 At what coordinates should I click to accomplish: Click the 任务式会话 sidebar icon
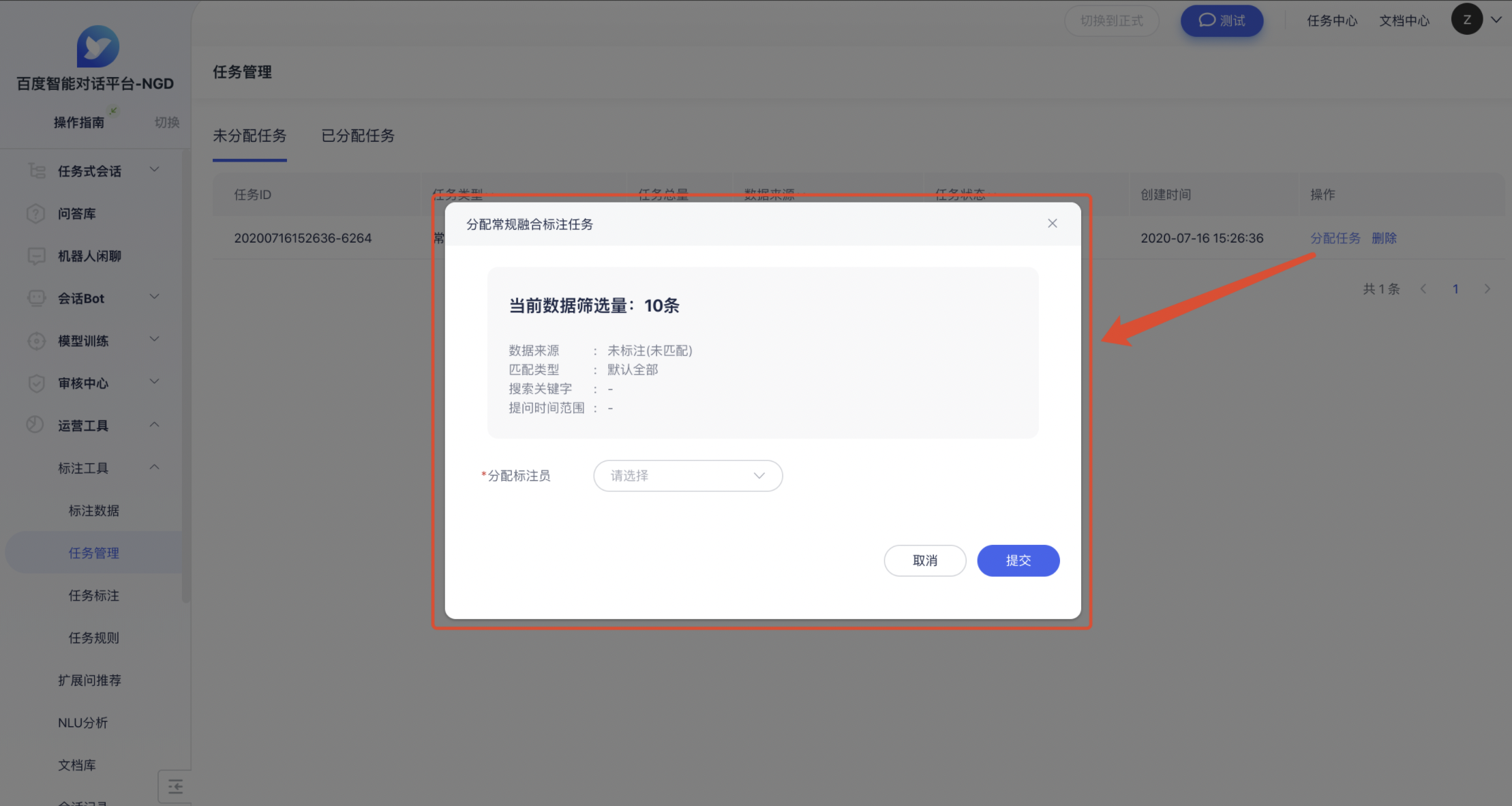click(x=36, y=170)
